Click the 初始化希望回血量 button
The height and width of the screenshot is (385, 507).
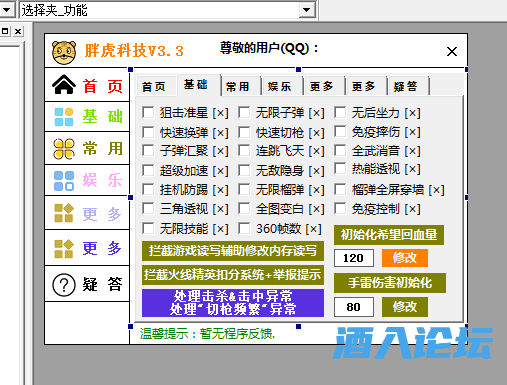point(389,235)
